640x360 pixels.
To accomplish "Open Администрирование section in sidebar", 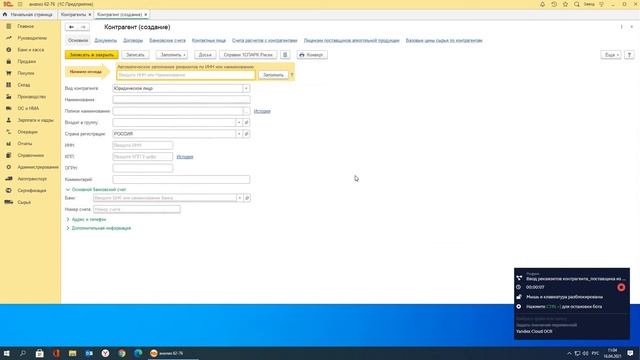I will pos(38,167).
